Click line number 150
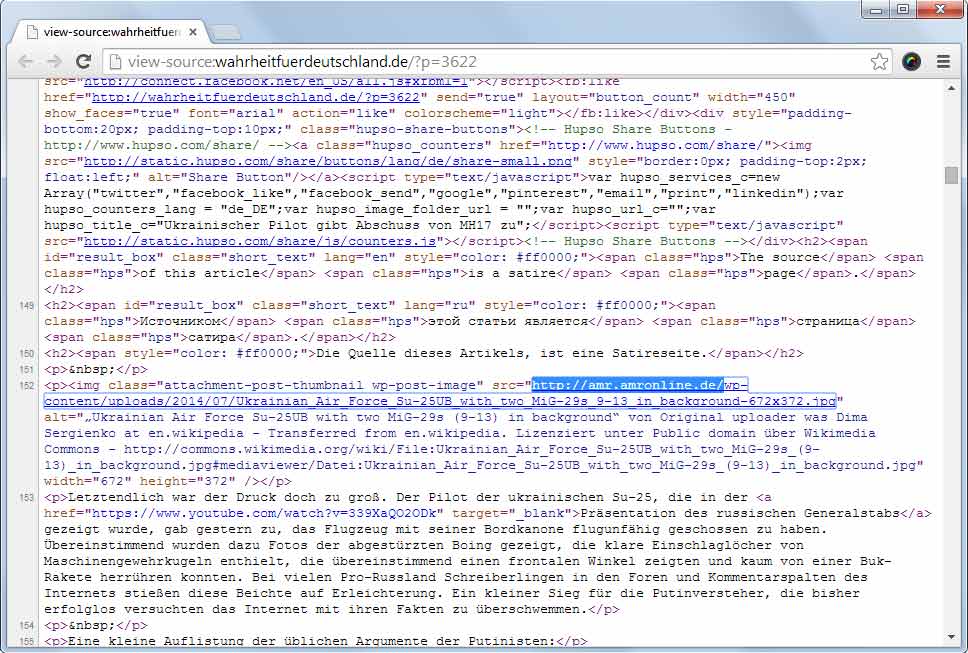968x653 pixels. (27, 354)
